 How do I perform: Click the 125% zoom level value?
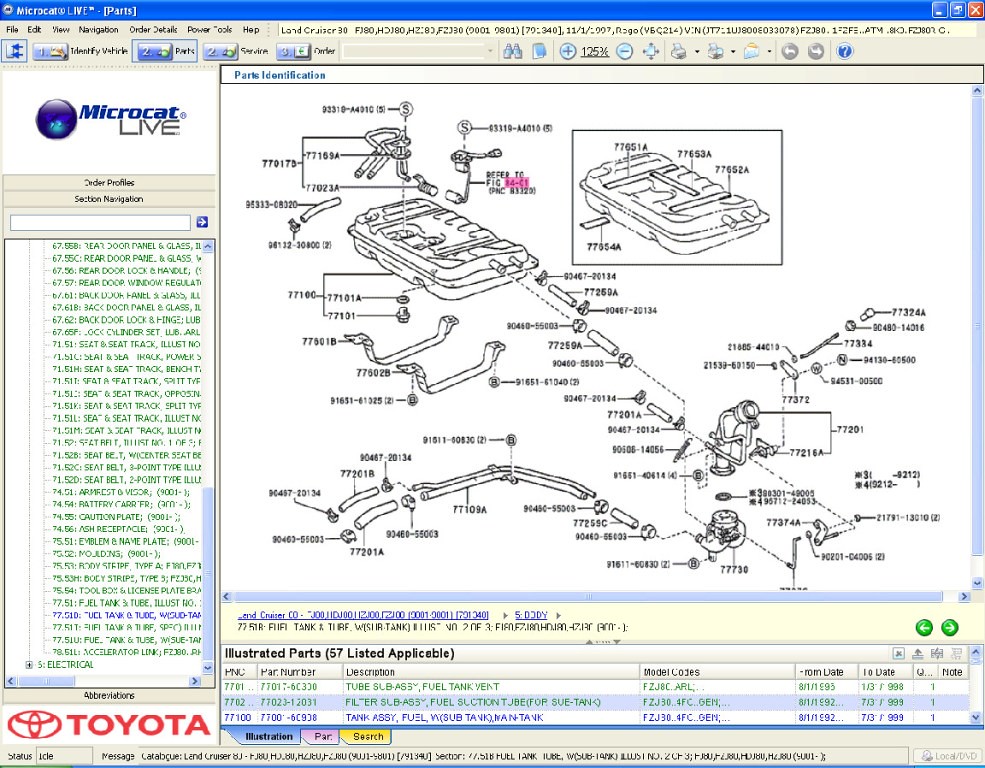click(x=594, y=52)
